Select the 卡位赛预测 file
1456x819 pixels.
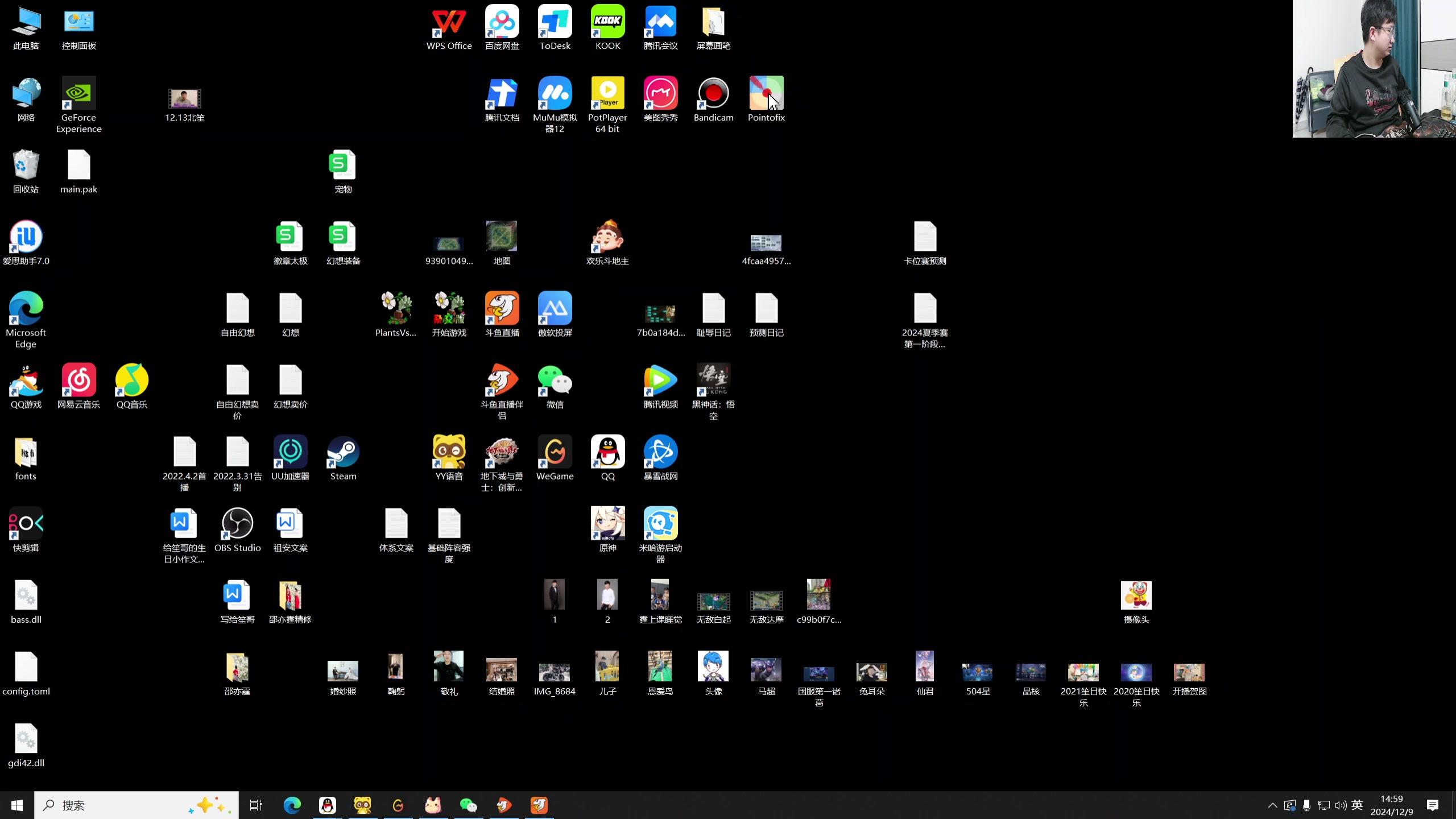click(x=925, y=243)
